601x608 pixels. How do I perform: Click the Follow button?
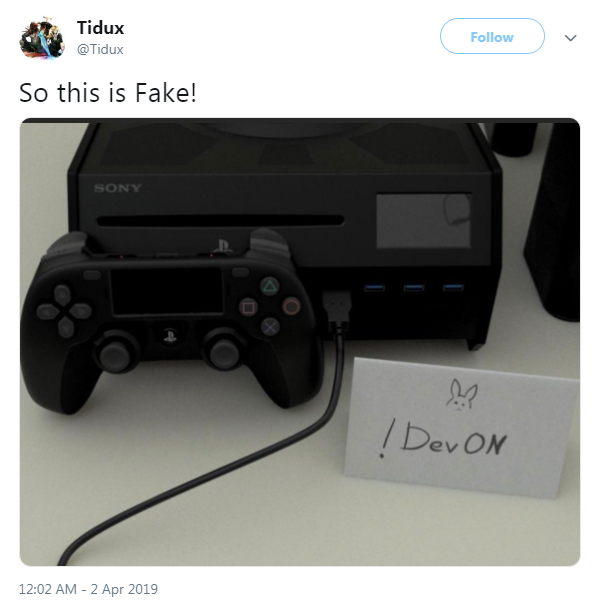point(492,36)
